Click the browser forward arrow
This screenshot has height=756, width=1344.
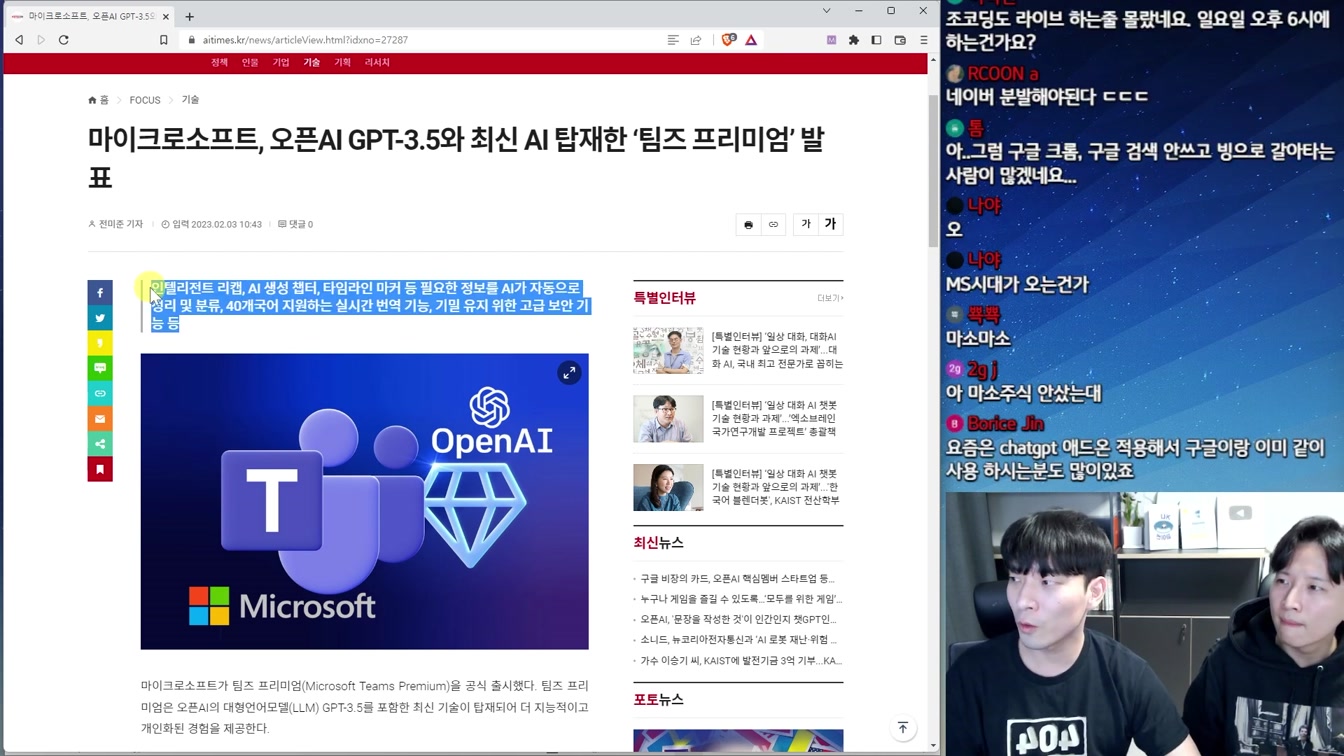point(41,40)
